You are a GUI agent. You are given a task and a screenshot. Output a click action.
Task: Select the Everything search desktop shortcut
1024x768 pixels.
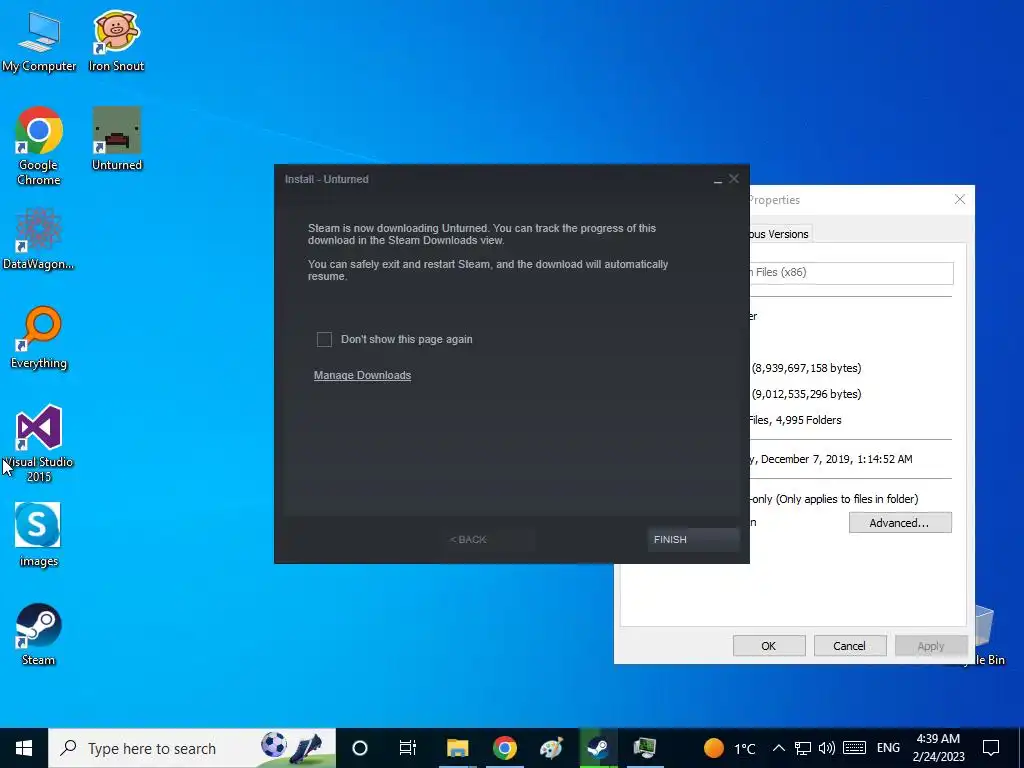[x=39, y=338]
